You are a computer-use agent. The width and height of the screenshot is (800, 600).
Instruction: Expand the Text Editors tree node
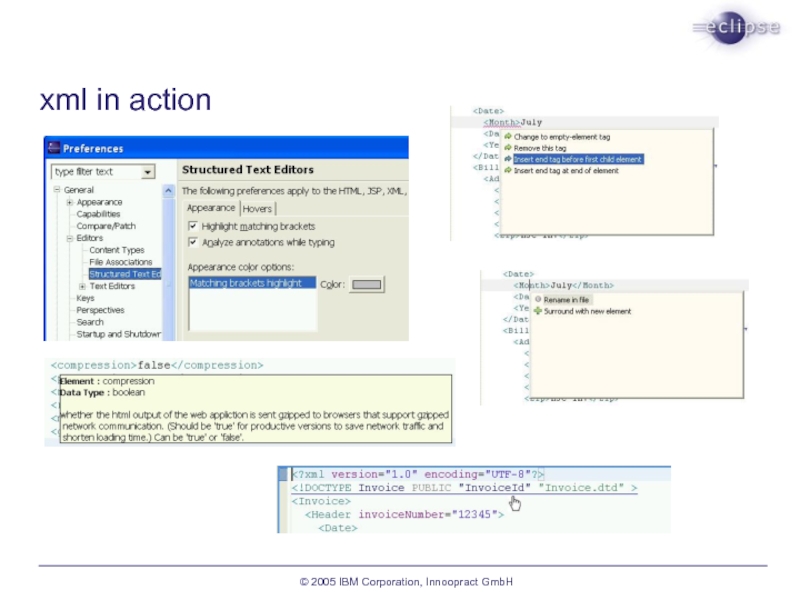click(82, 286)
